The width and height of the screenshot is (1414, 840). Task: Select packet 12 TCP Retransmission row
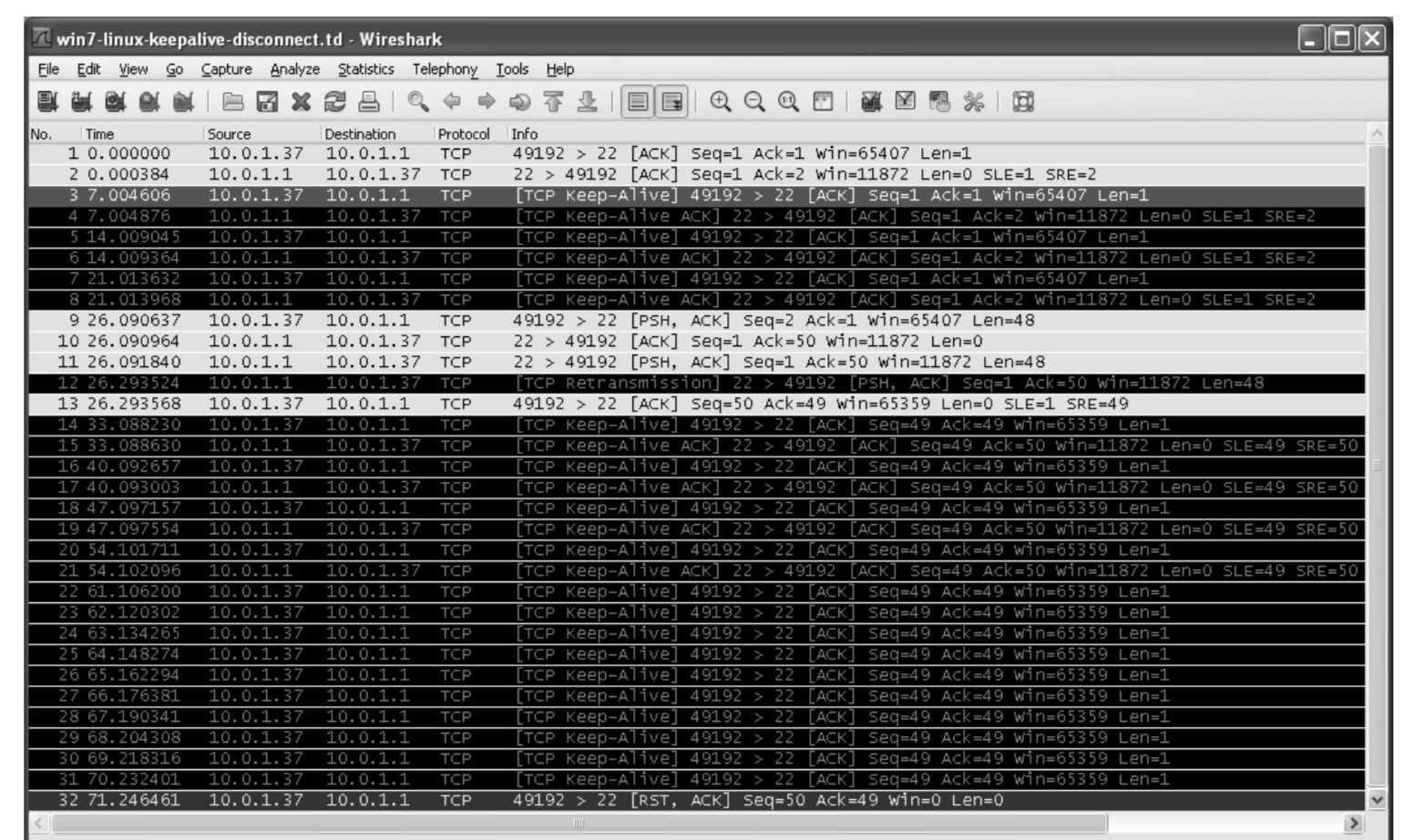coord(697,384)
